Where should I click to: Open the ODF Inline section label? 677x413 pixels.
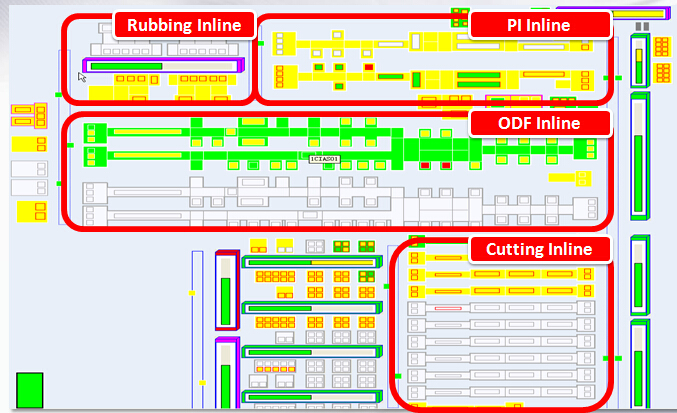(x=539, y=123)
